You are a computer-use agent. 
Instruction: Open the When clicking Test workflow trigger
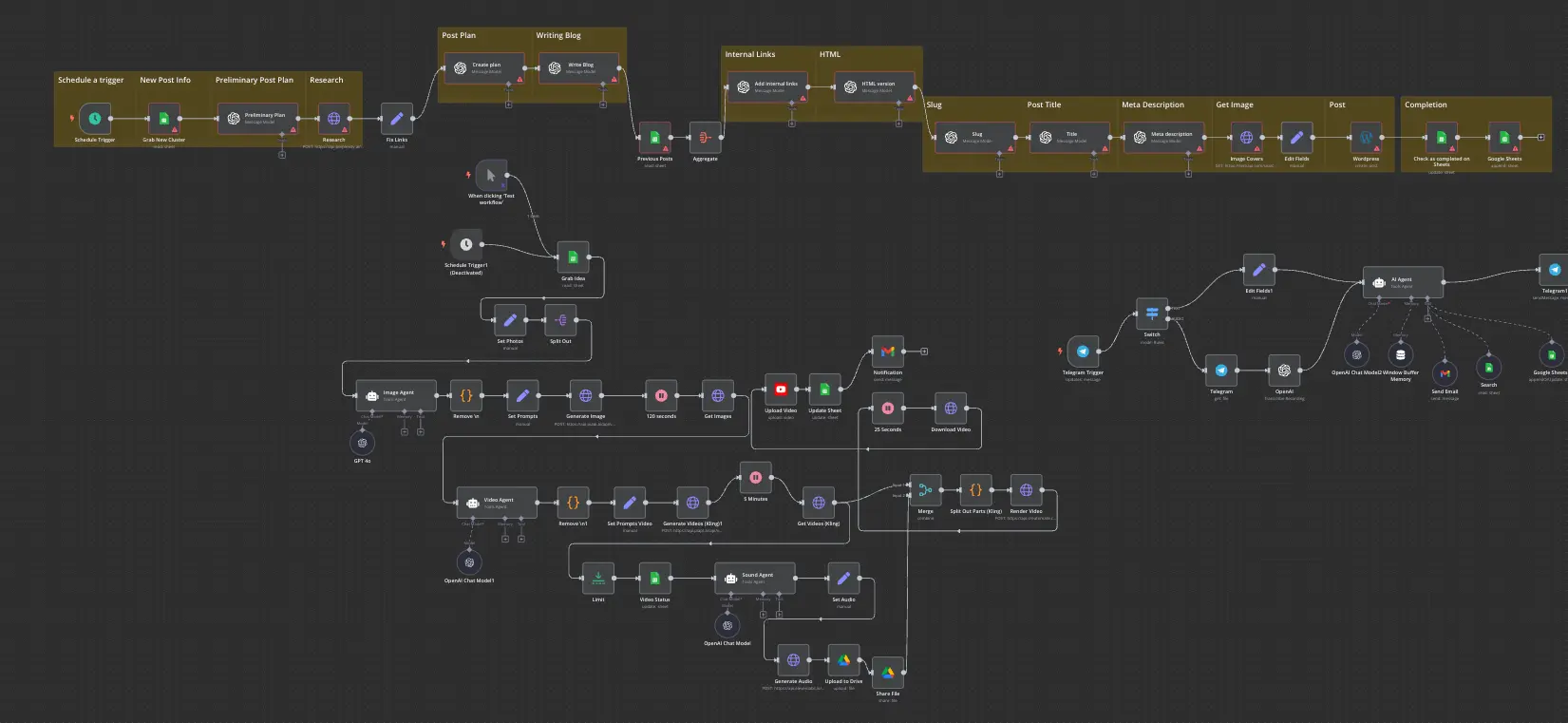pyautogui.click(x=491, y=176)
